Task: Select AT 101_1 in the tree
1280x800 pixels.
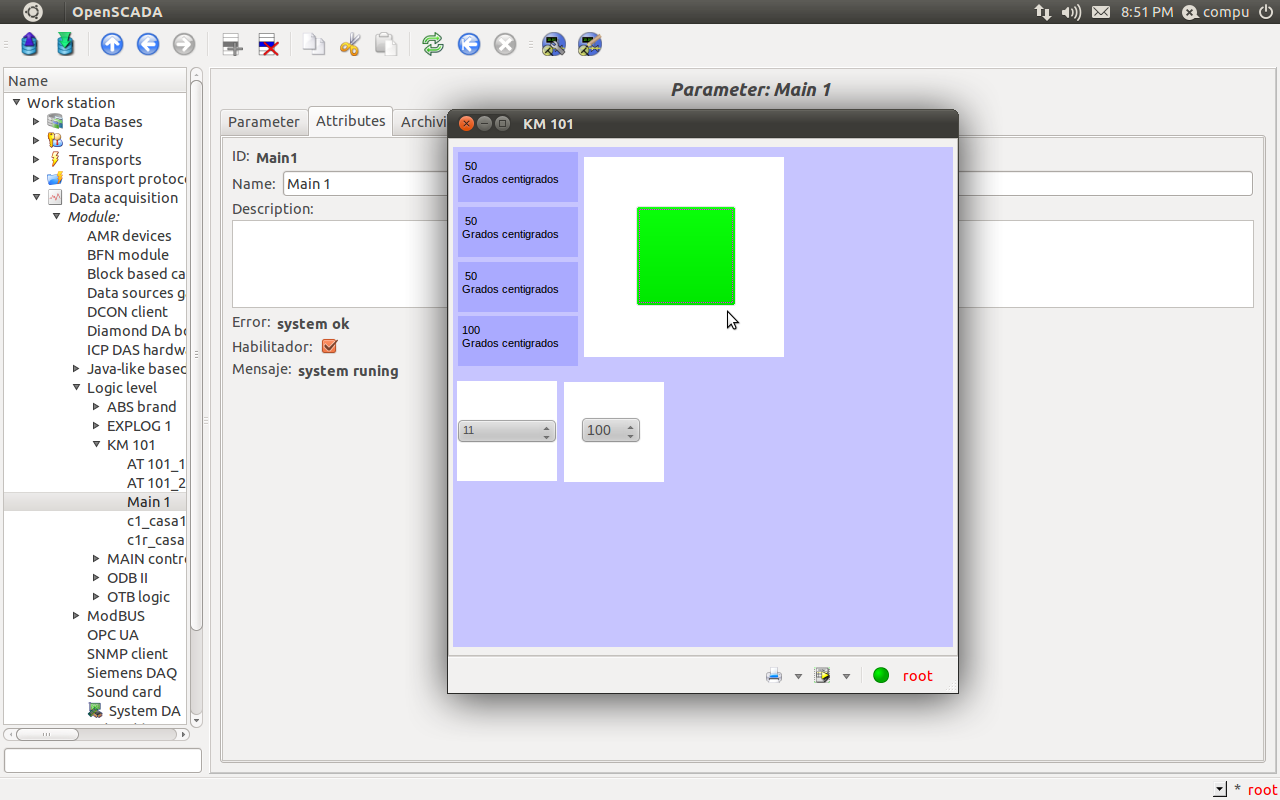Action: (155, 464)
